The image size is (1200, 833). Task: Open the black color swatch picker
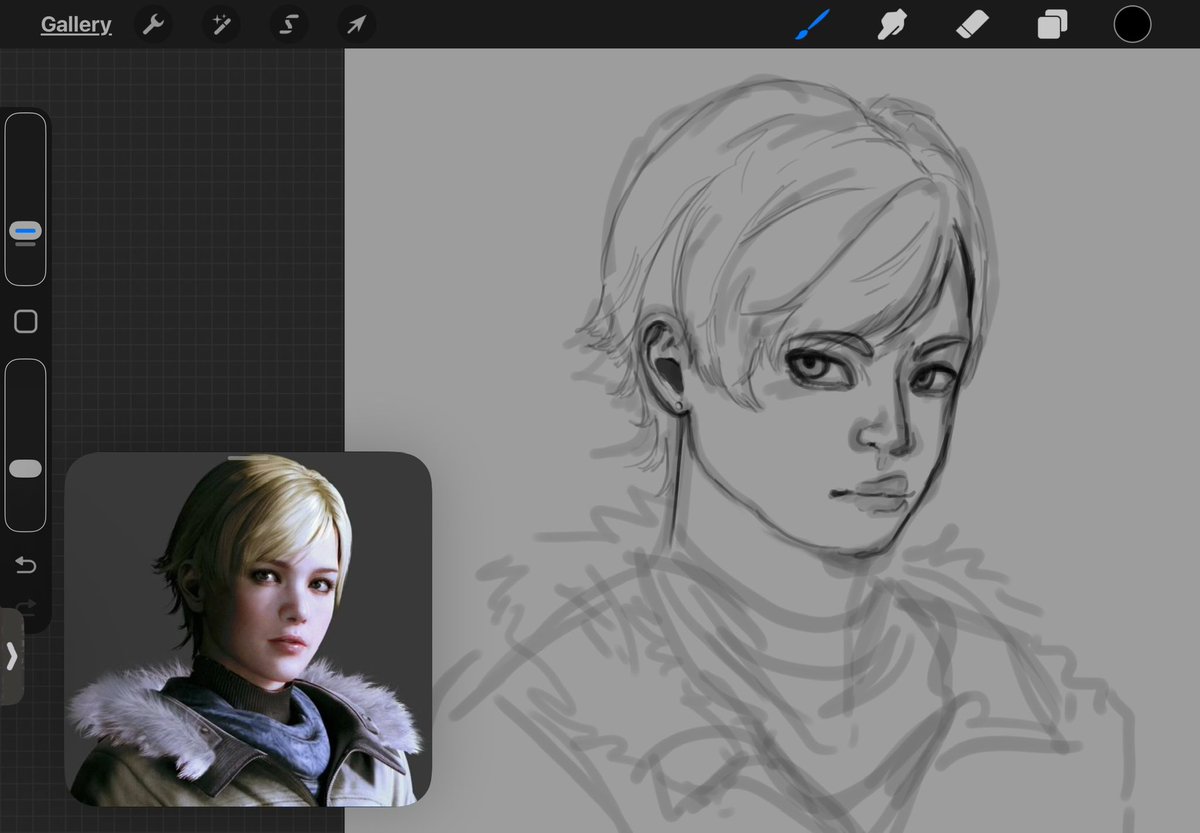tap(1132, 25)
